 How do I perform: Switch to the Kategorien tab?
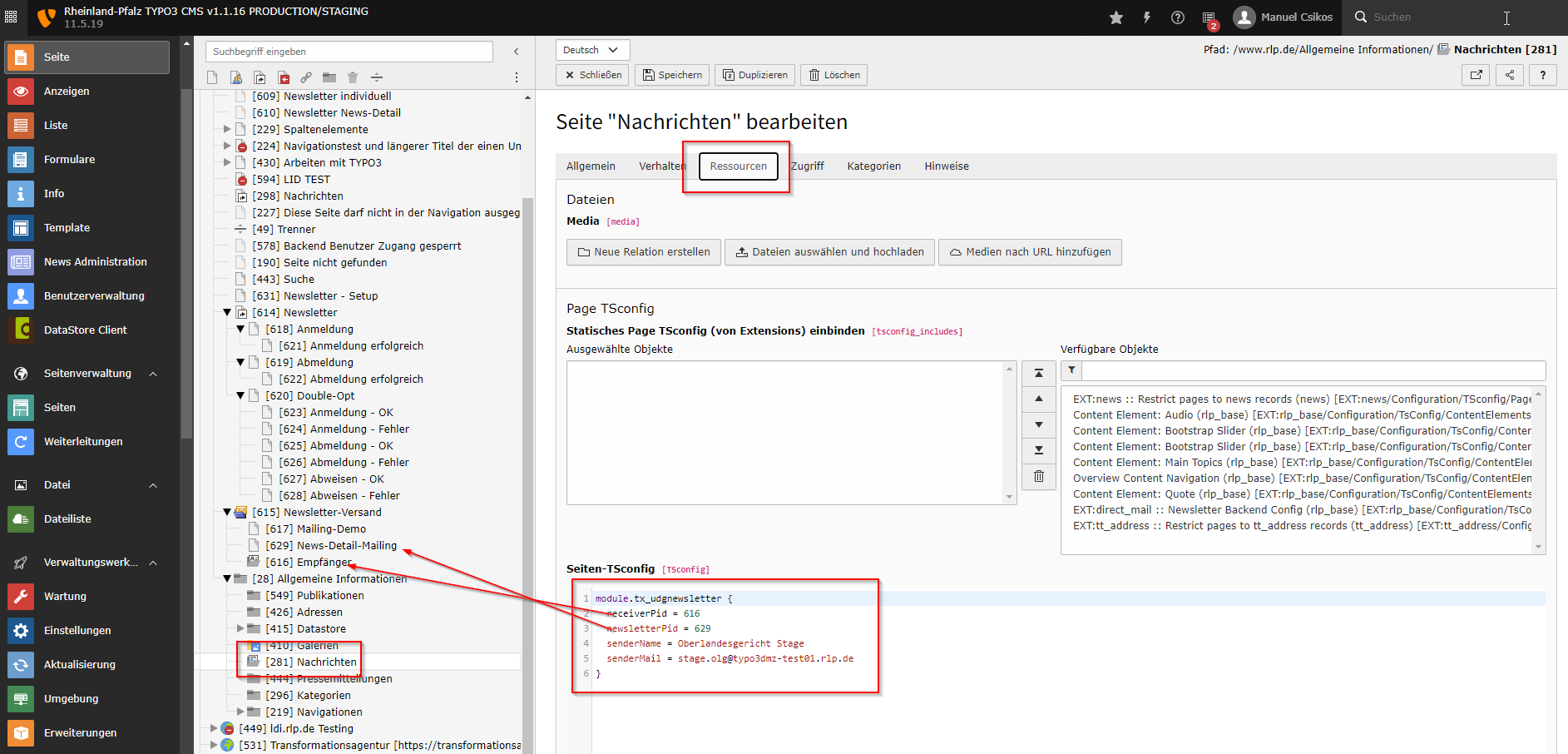[874, 166]
